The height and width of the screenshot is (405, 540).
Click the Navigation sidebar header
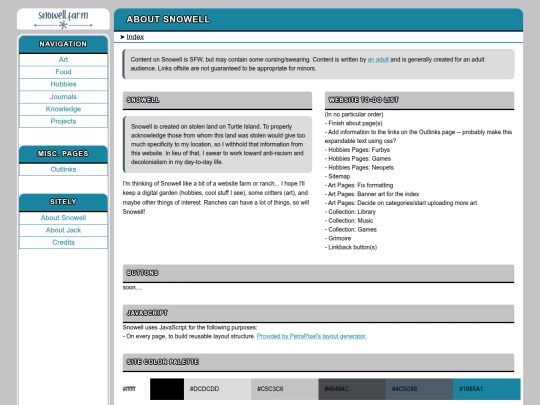tap(63, 44)
